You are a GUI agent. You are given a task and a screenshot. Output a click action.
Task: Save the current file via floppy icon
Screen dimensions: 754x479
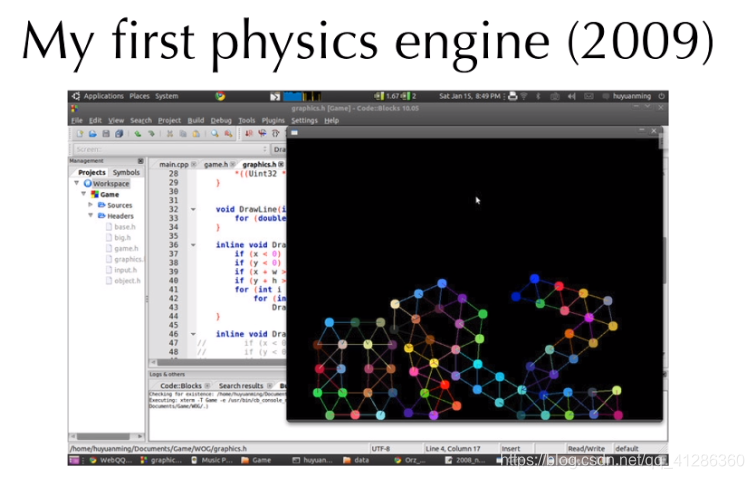106,134
